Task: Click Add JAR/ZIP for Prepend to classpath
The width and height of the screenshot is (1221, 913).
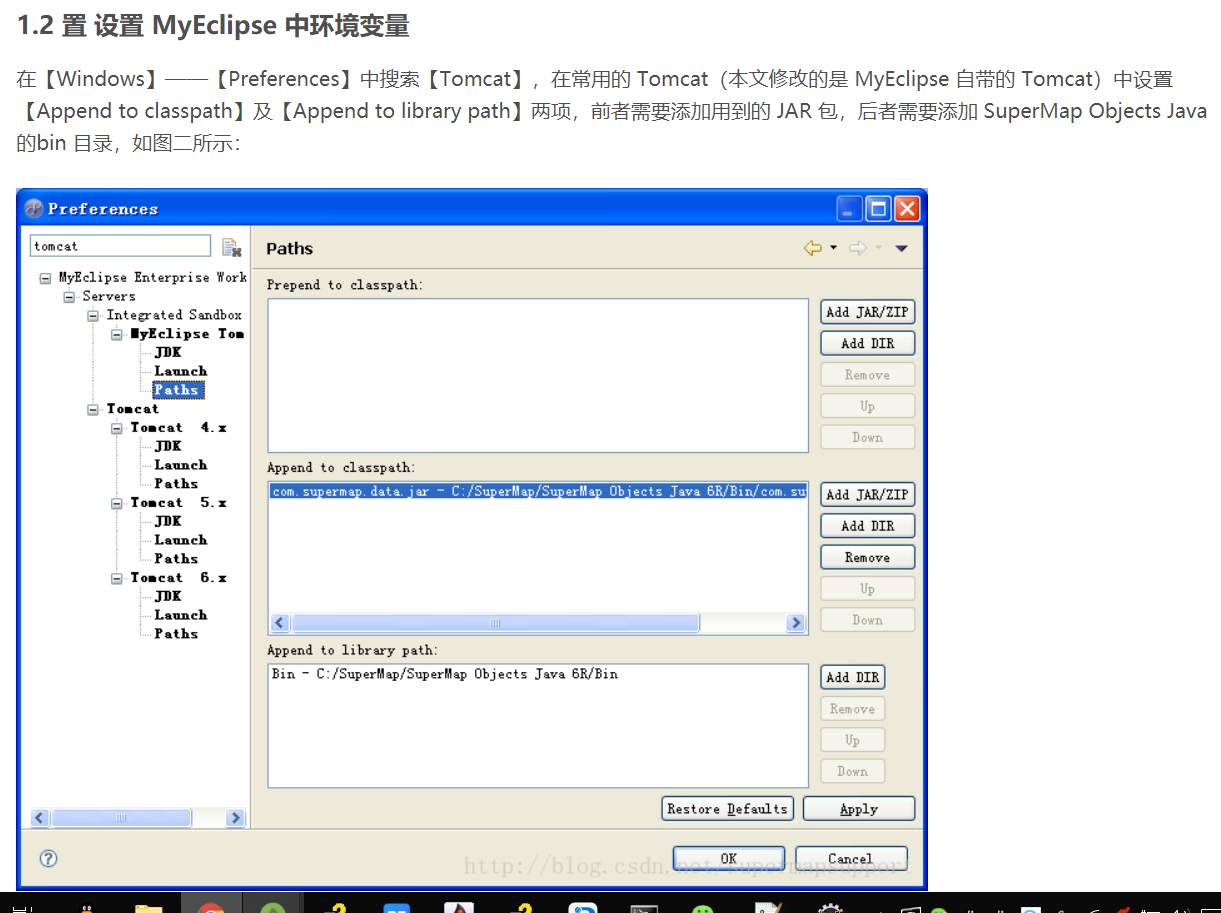Action: (867, 312)
